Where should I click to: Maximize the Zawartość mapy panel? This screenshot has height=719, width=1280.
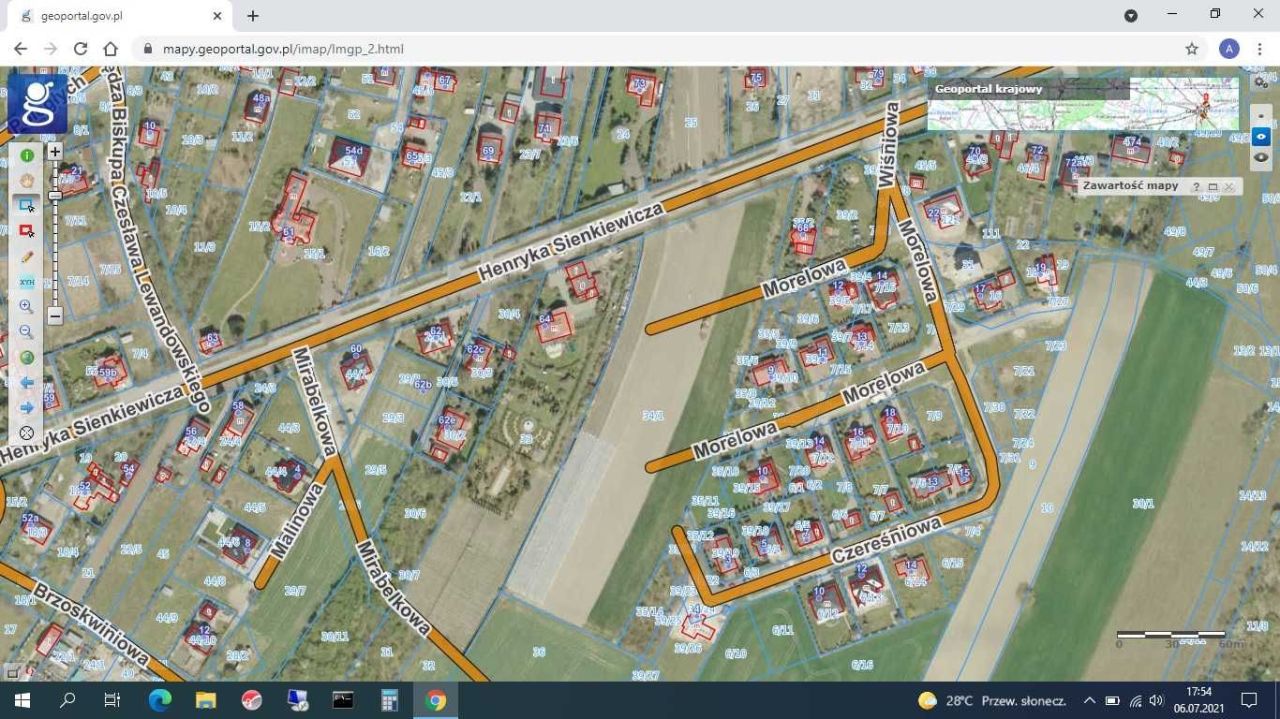pos(1212,187)
